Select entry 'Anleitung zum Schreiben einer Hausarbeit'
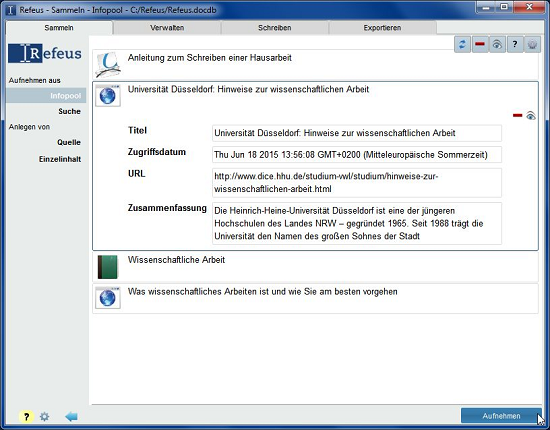 (x=315, y=65)
